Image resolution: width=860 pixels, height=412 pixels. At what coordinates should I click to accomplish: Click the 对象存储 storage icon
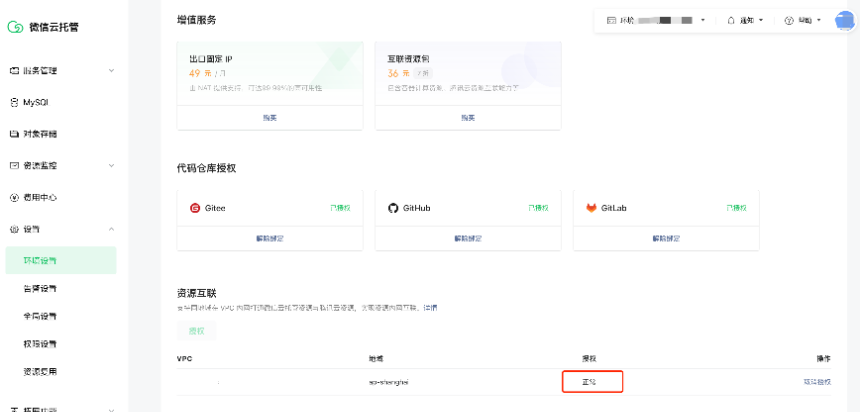(15, 134)
